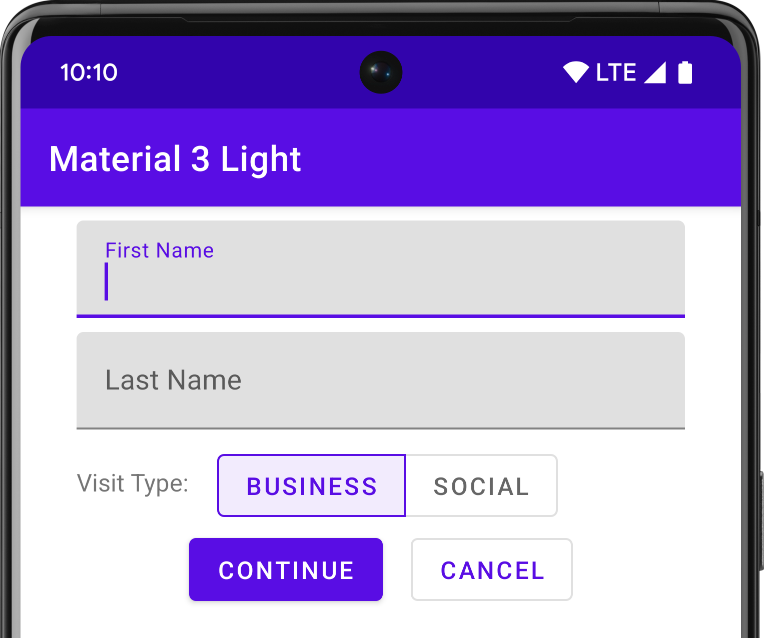This screenshot has width=764, height=638.
Task: Tap the cellular signal strength icon
Action: point(655,72)
